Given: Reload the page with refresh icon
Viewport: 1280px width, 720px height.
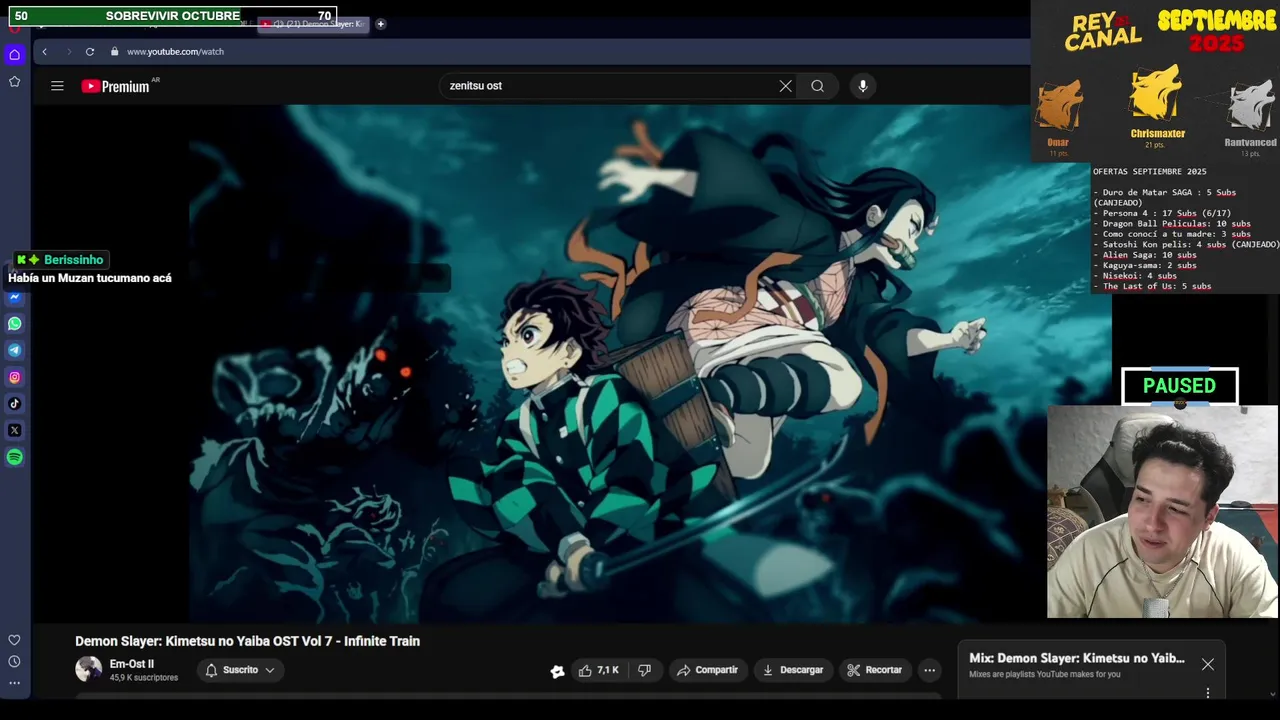Looking at the screenshot, I should pos(90,51).
